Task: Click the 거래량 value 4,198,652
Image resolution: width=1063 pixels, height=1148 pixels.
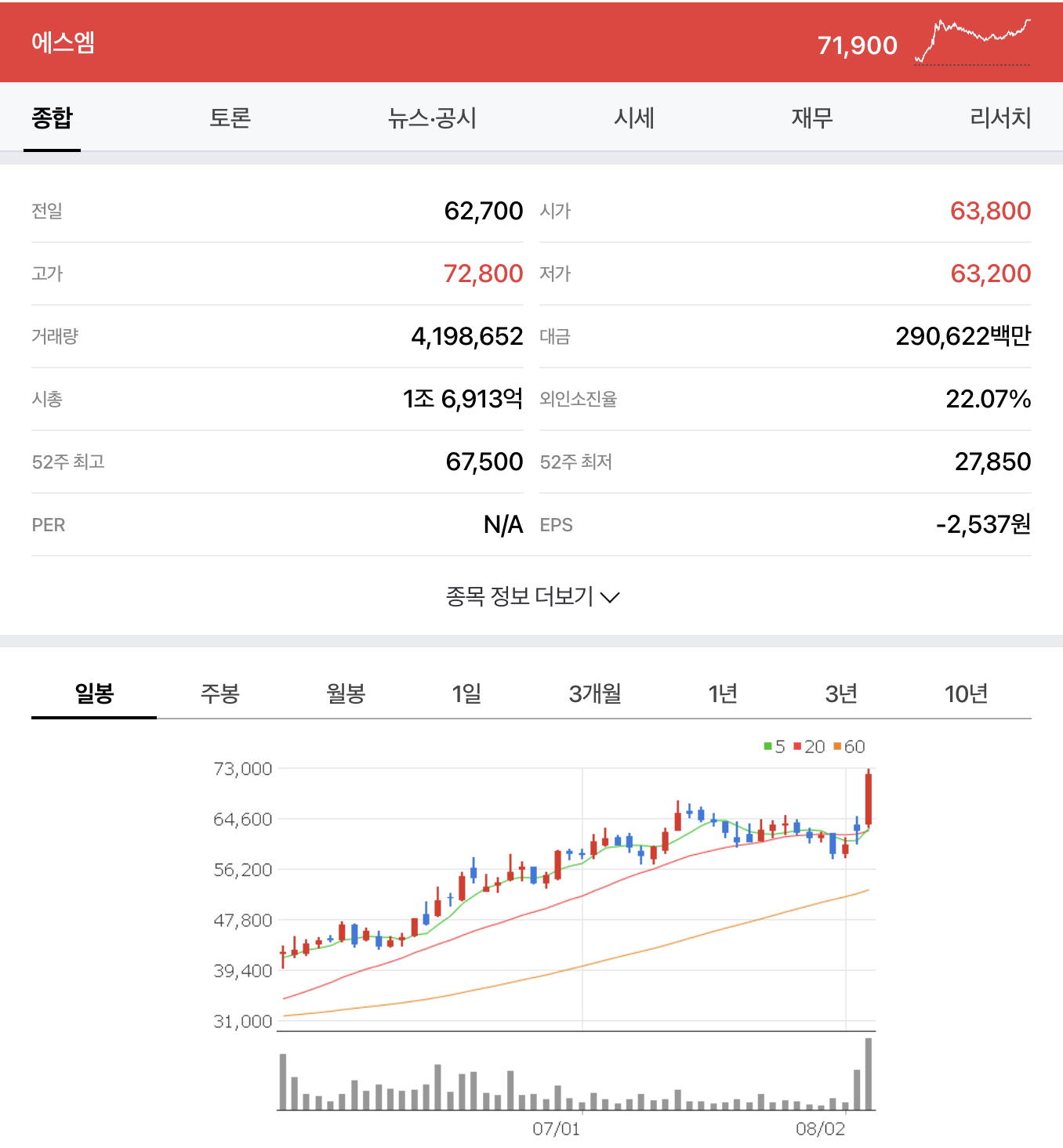Action: click(466, 336)
